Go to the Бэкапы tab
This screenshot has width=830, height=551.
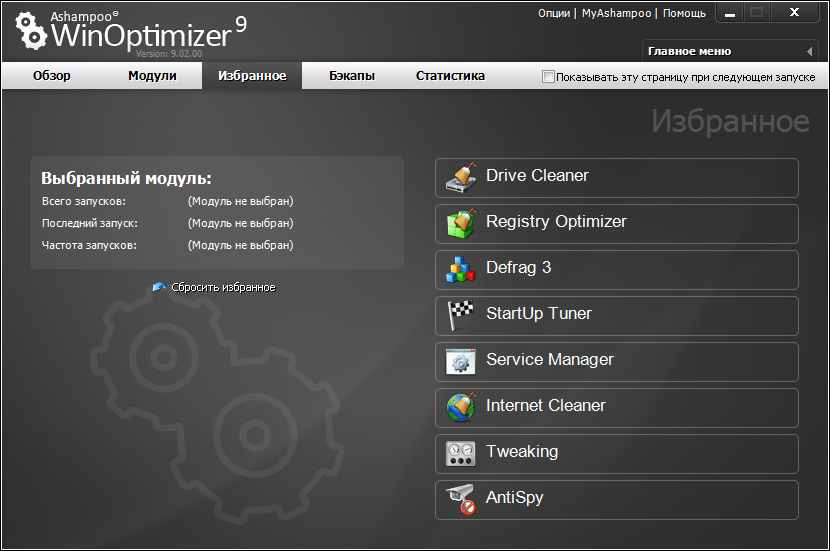(352, 76)
